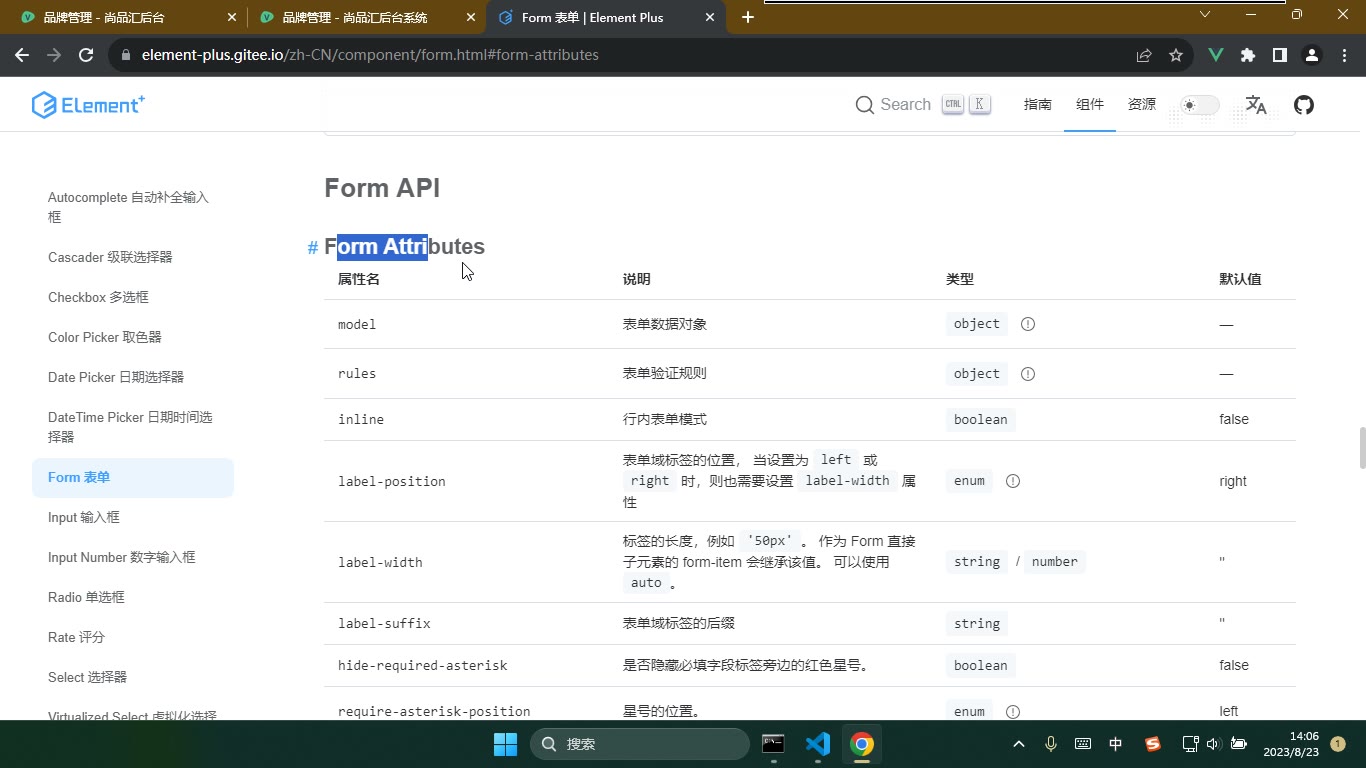
Task: Open the language translation icon
Action: pos(1256,105)
